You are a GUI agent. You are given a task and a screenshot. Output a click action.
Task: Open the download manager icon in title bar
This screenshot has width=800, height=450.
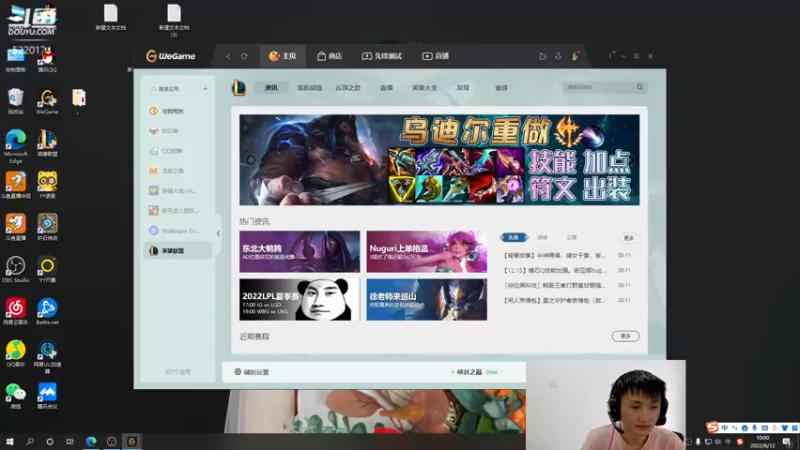(558, 56)
